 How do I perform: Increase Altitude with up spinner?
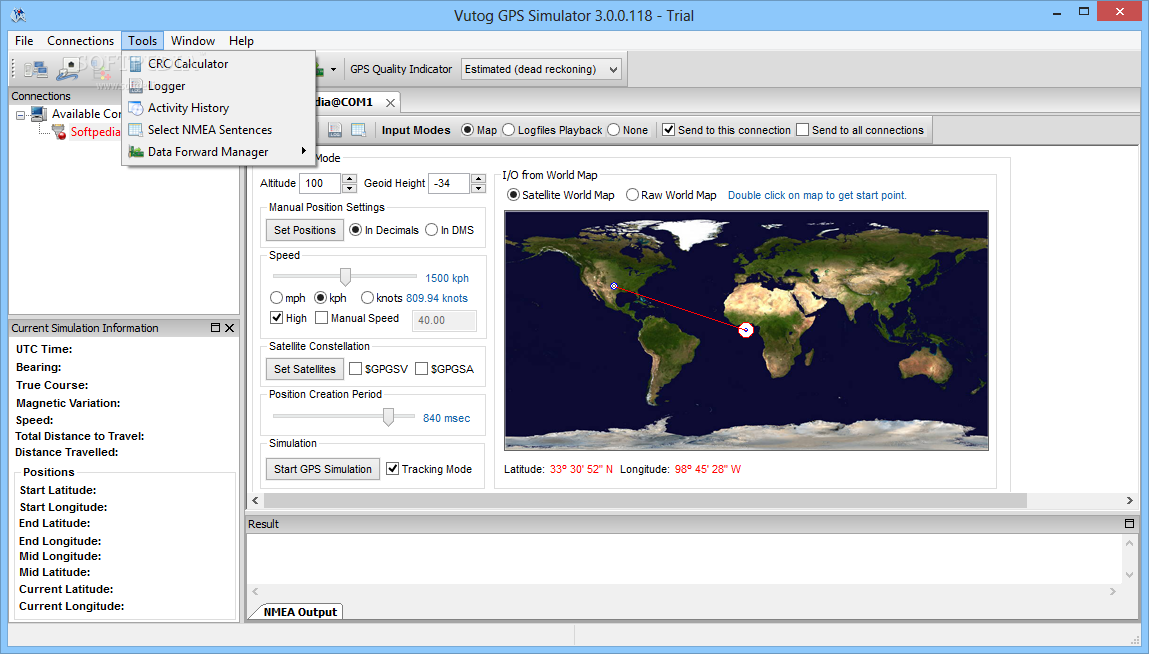tap(350, 178)
